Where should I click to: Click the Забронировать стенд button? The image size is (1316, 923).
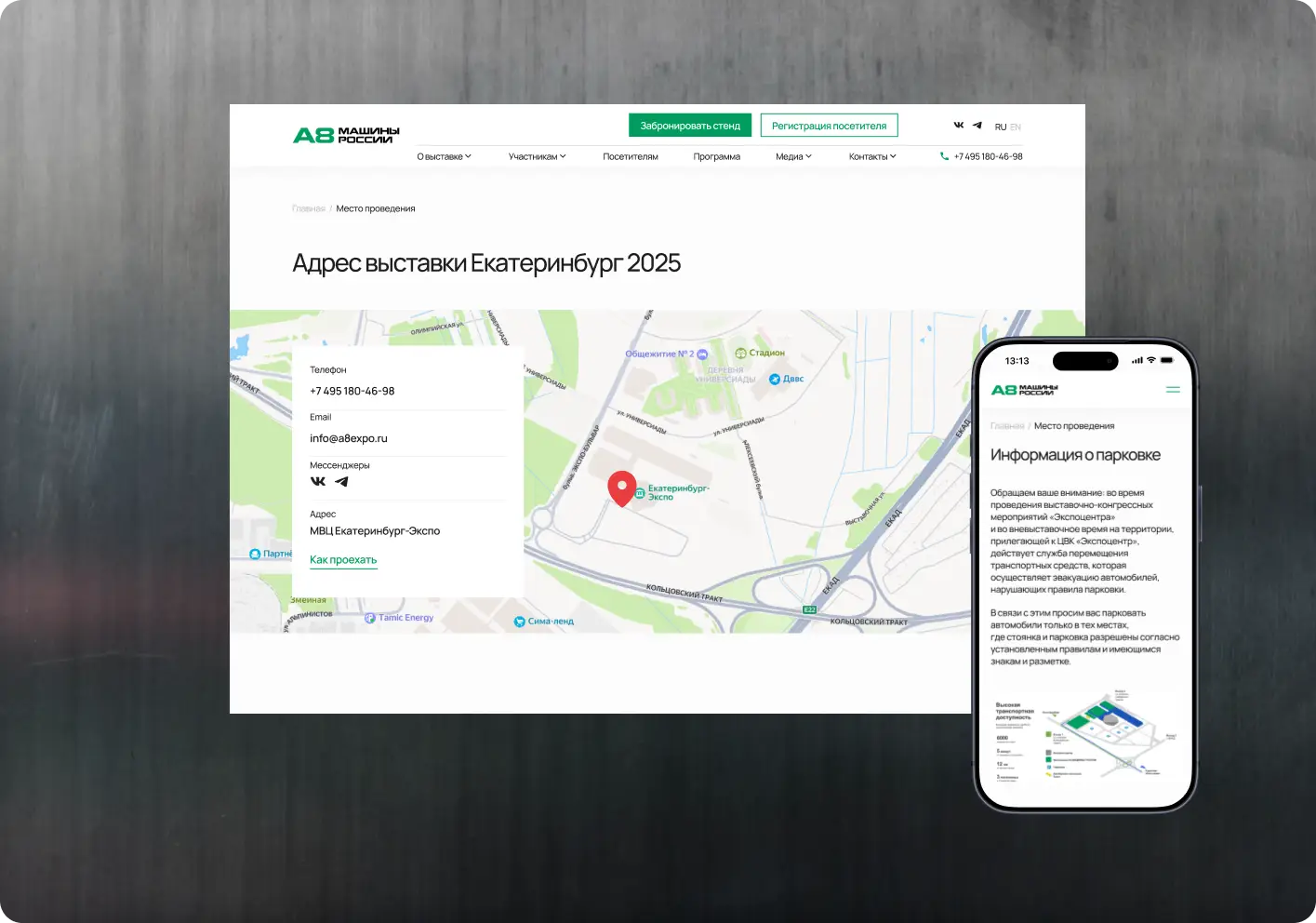[690, 126]
